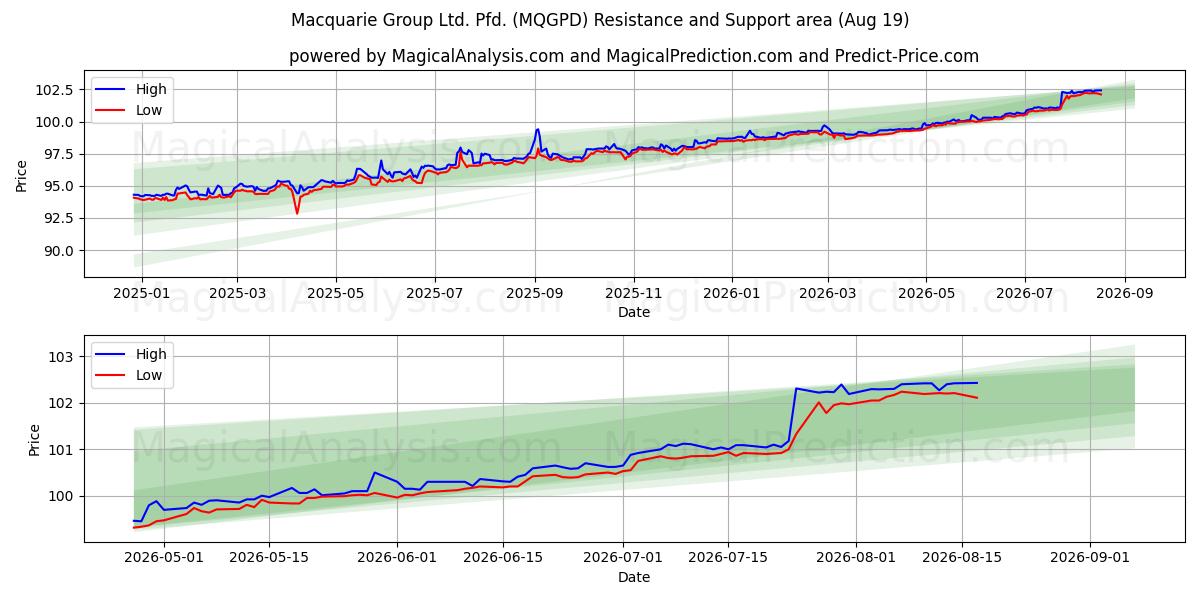Click the 2025-03 date tick label
Screen dimensions: 1200x600
pyautogui.click(x=237, y=293)
